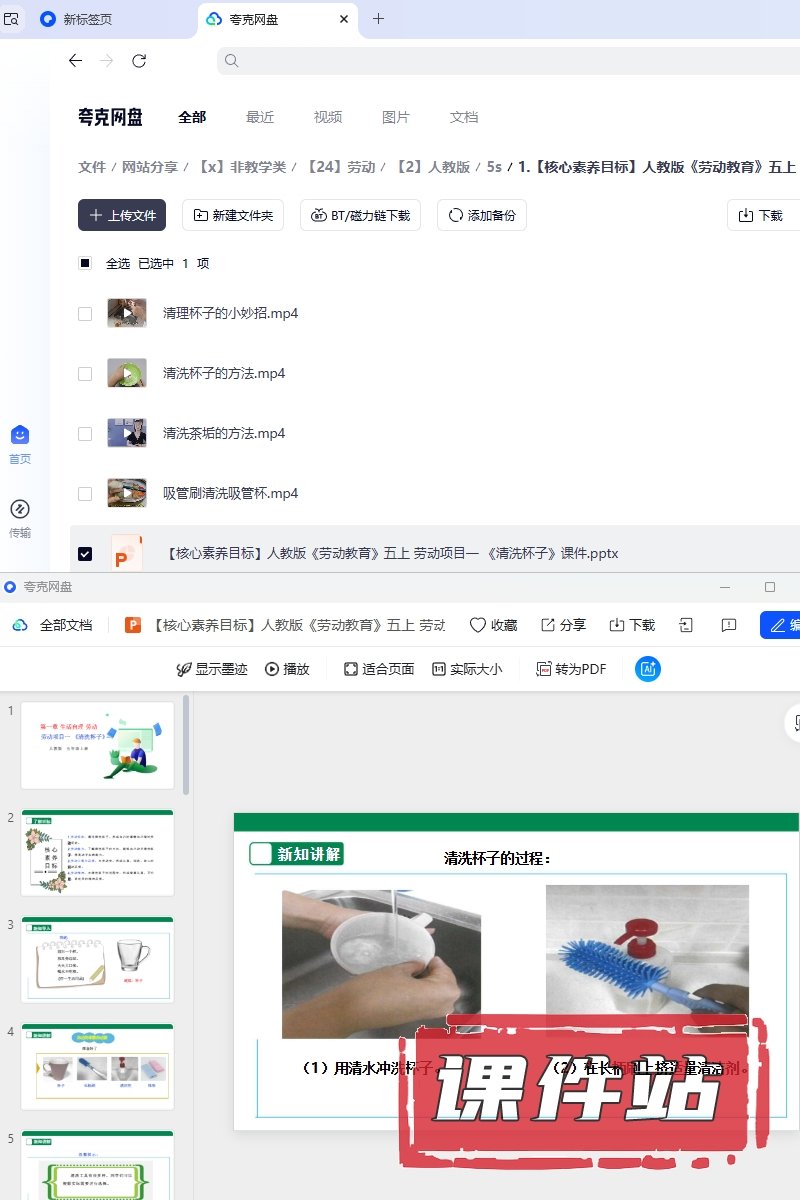Open a new browser tab with plus icon
Image resolution: width=800 pixels, height=1200 pixels.
coord(378,19)
